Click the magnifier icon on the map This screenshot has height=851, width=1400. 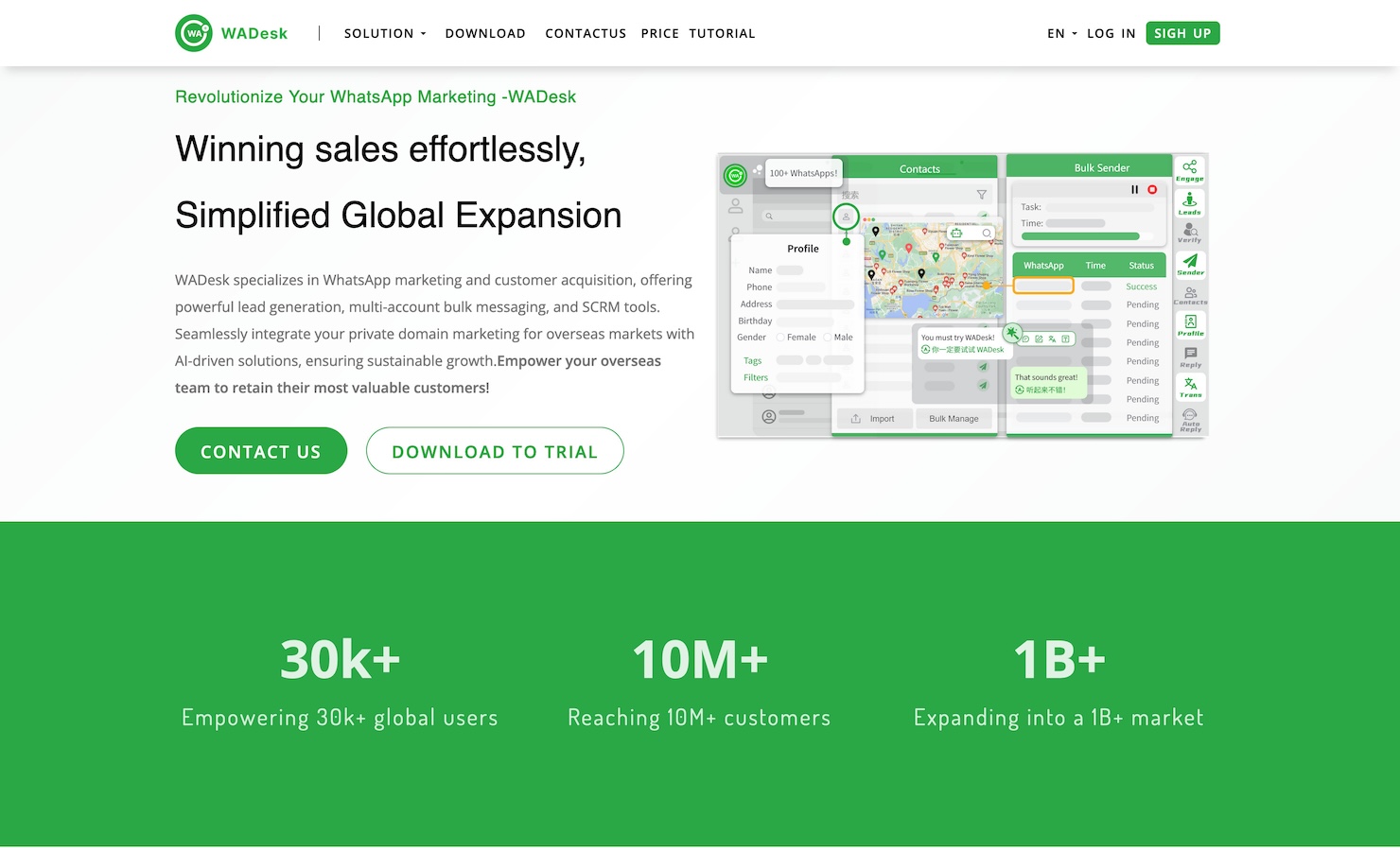tap(987, 233)
